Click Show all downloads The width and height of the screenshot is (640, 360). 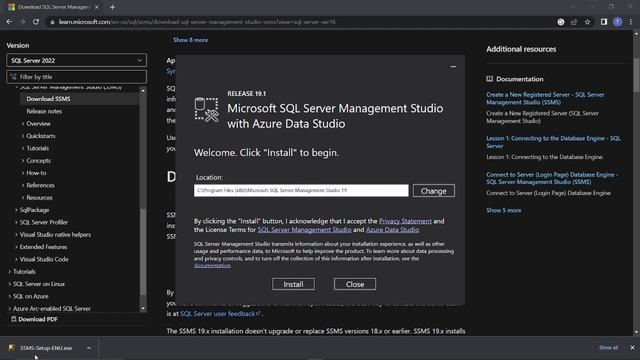click(x=608, y=348)
